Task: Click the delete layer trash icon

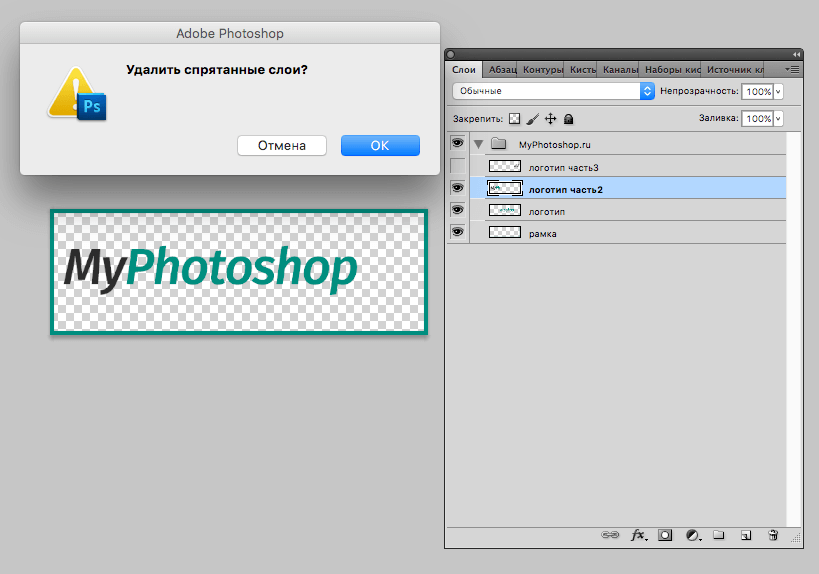Action: [772, 536]
